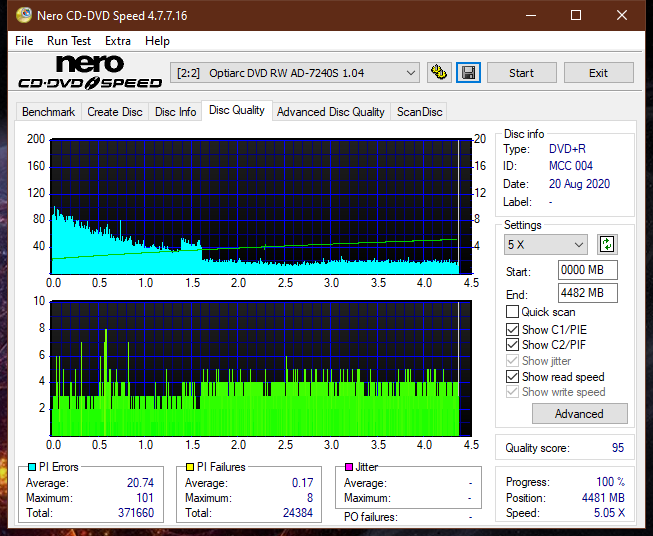This screenshot has width=653, height=536.
Task: Switch to the Disc Info tab
Action: coord(175,112)
